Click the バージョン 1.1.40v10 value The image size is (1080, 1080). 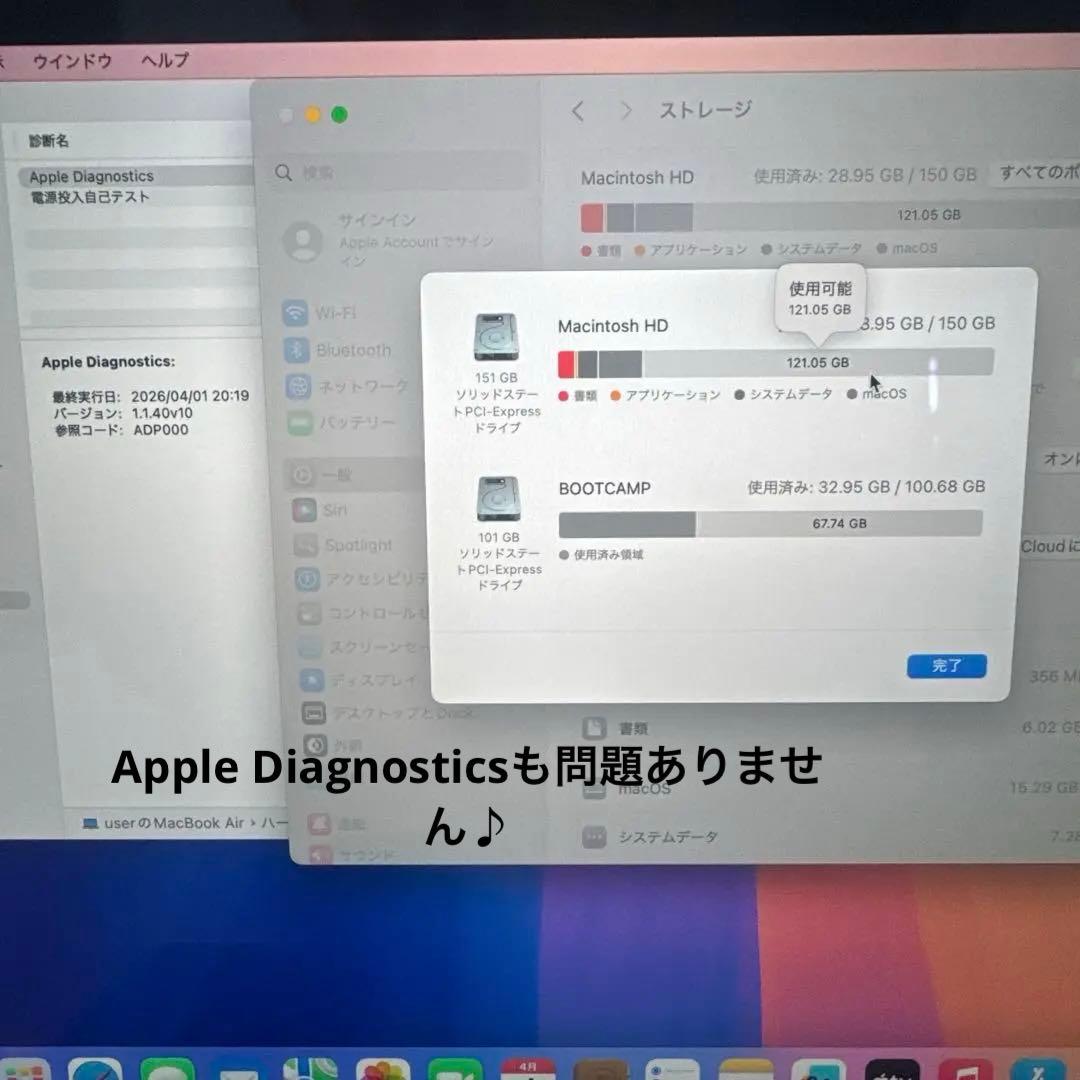pyautogui.click(x=162, y=413)
